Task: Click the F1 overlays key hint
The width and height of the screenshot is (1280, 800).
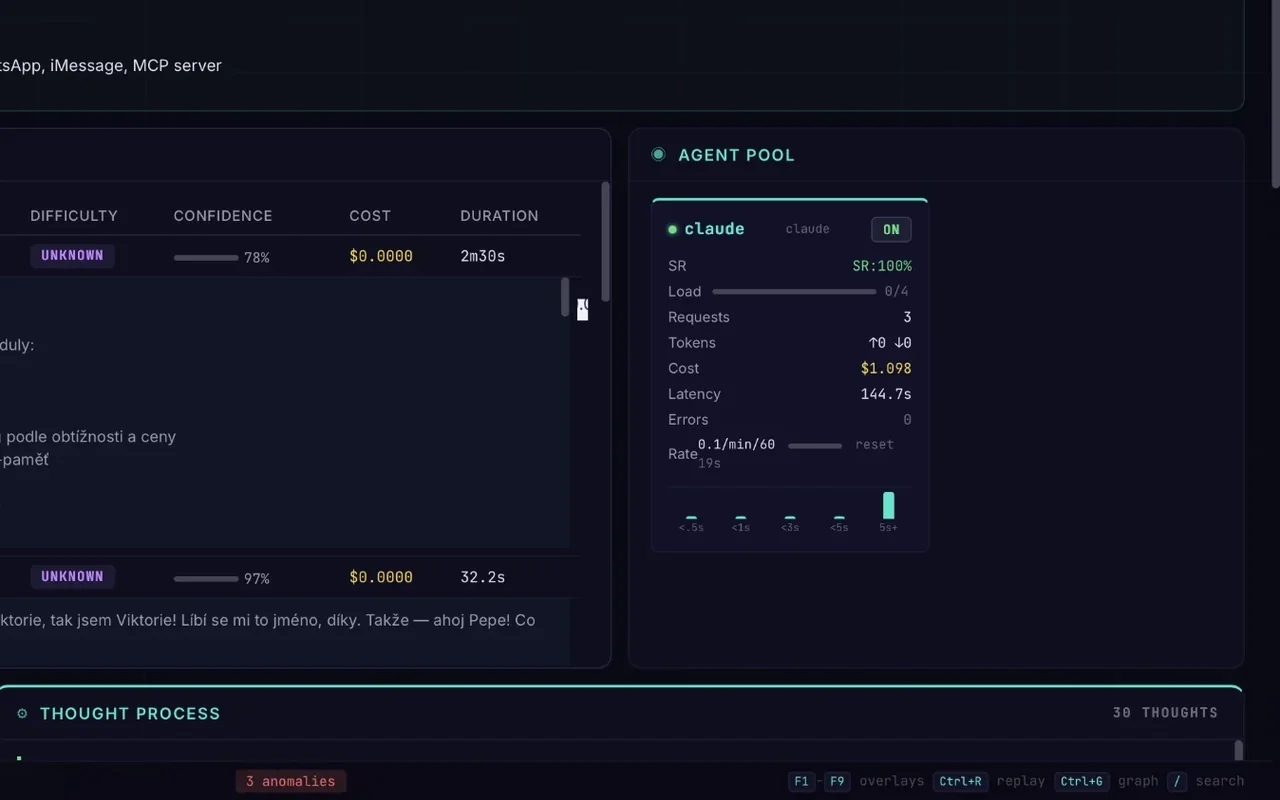Action: (x=801, y=781)
